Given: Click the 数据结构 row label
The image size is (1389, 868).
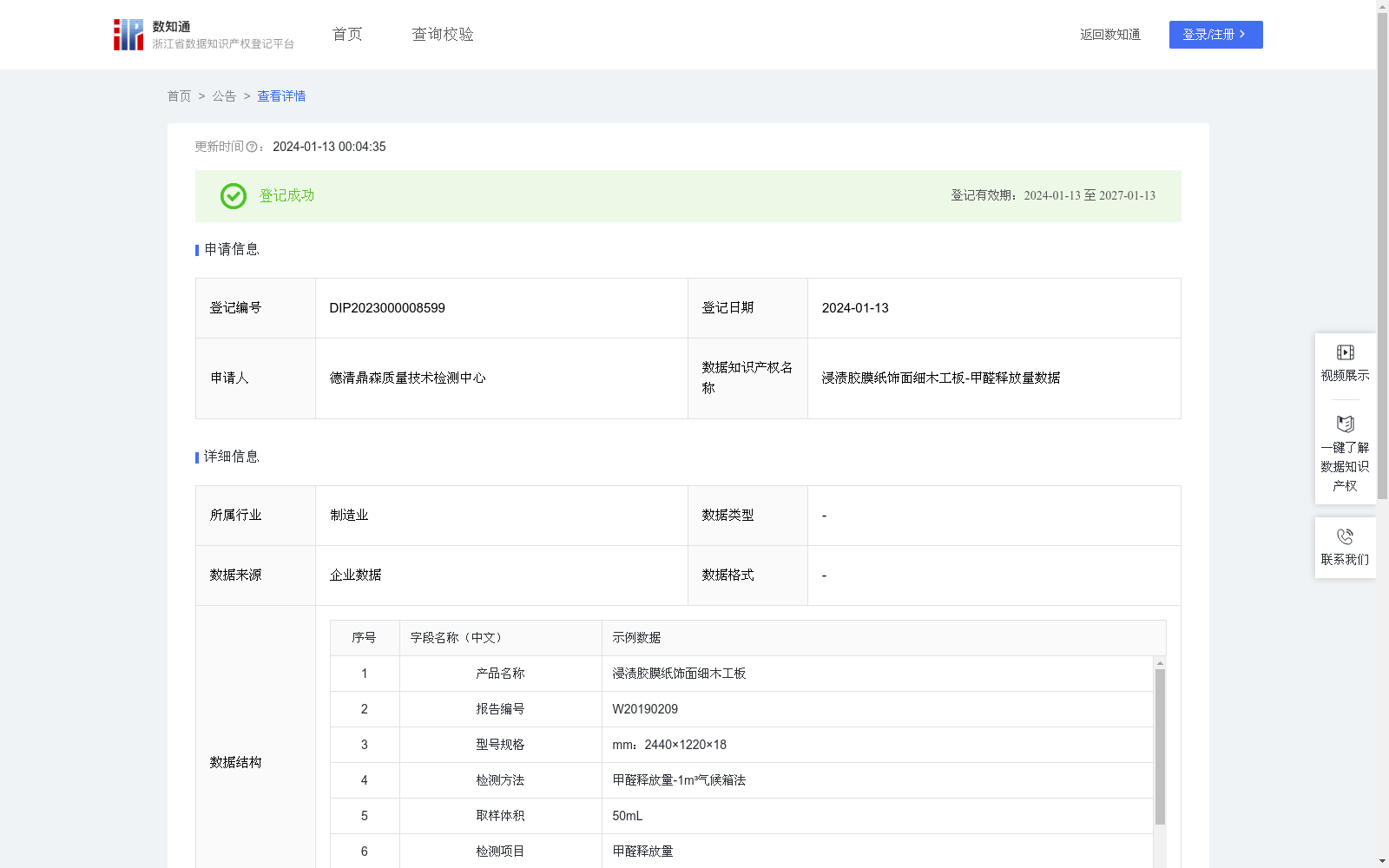Looking at the screenshot, I should [235, 763].
